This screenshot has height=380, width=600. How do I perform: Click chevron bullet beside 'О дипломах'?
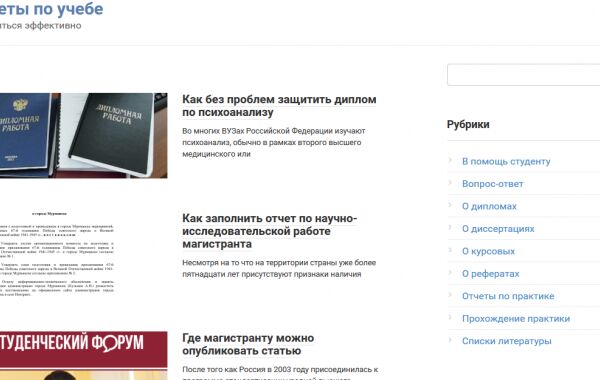(450, 205)
